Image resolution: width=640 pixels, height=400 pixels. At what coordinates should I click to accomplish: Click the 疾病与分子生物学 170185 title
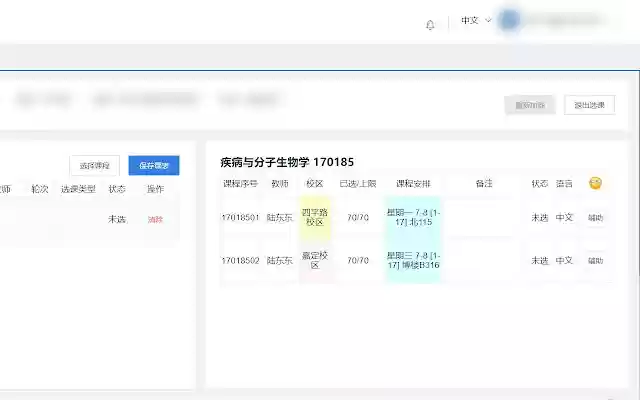click(287, 162)
